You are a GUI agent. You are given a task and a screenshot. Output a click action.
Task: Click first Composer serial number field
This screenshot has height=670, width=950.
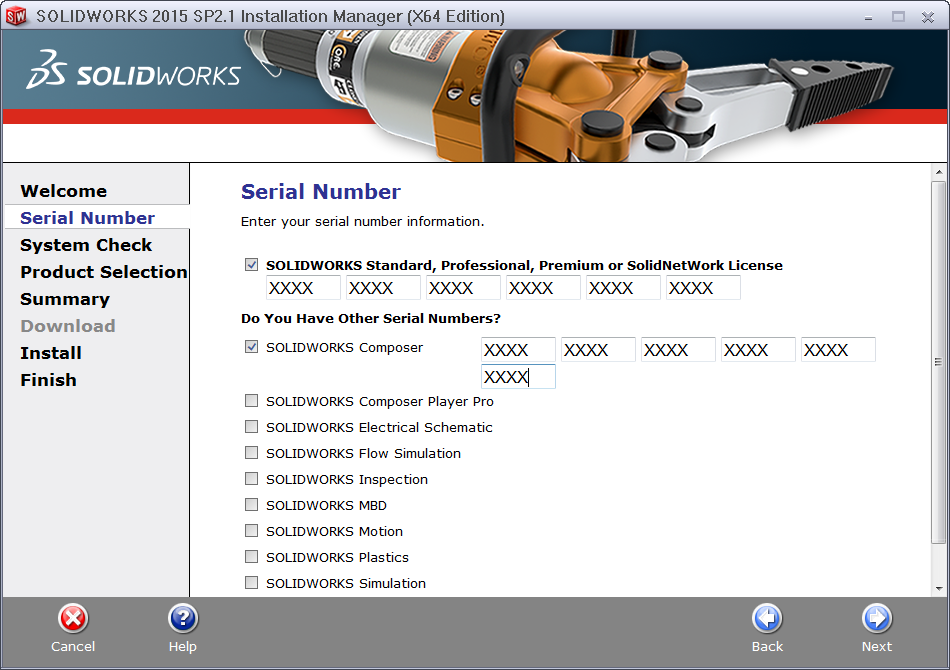[518, 350]
